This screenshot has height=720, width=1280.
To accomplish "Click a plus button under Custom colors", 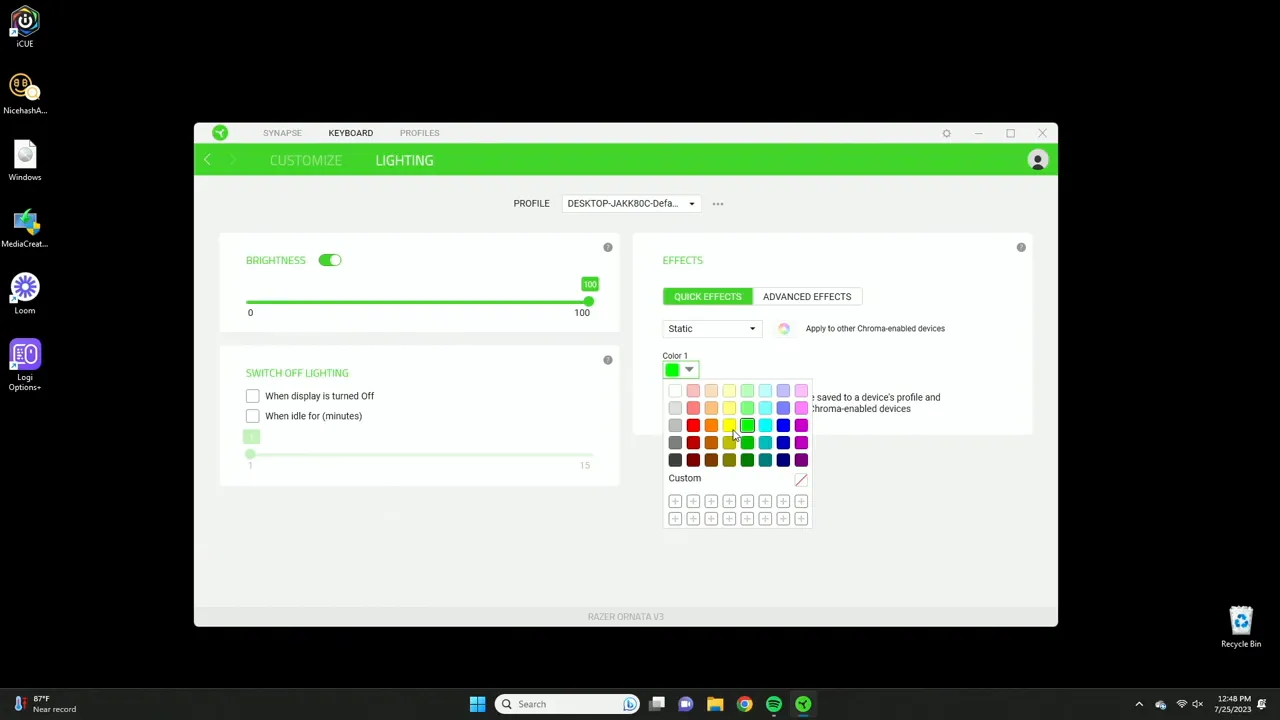I will (x=675, y=500).
